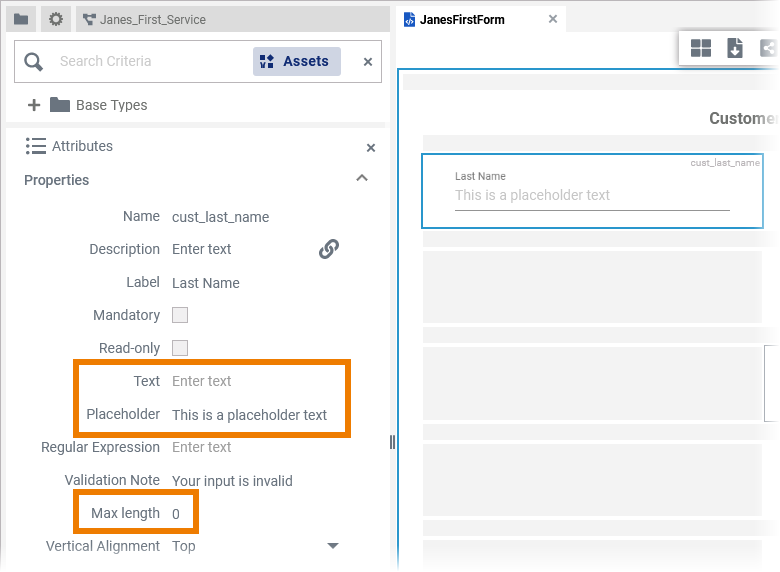Click the search magnifier icon
780x572 pixels.
pyautogui.click(x=34, y=62)
